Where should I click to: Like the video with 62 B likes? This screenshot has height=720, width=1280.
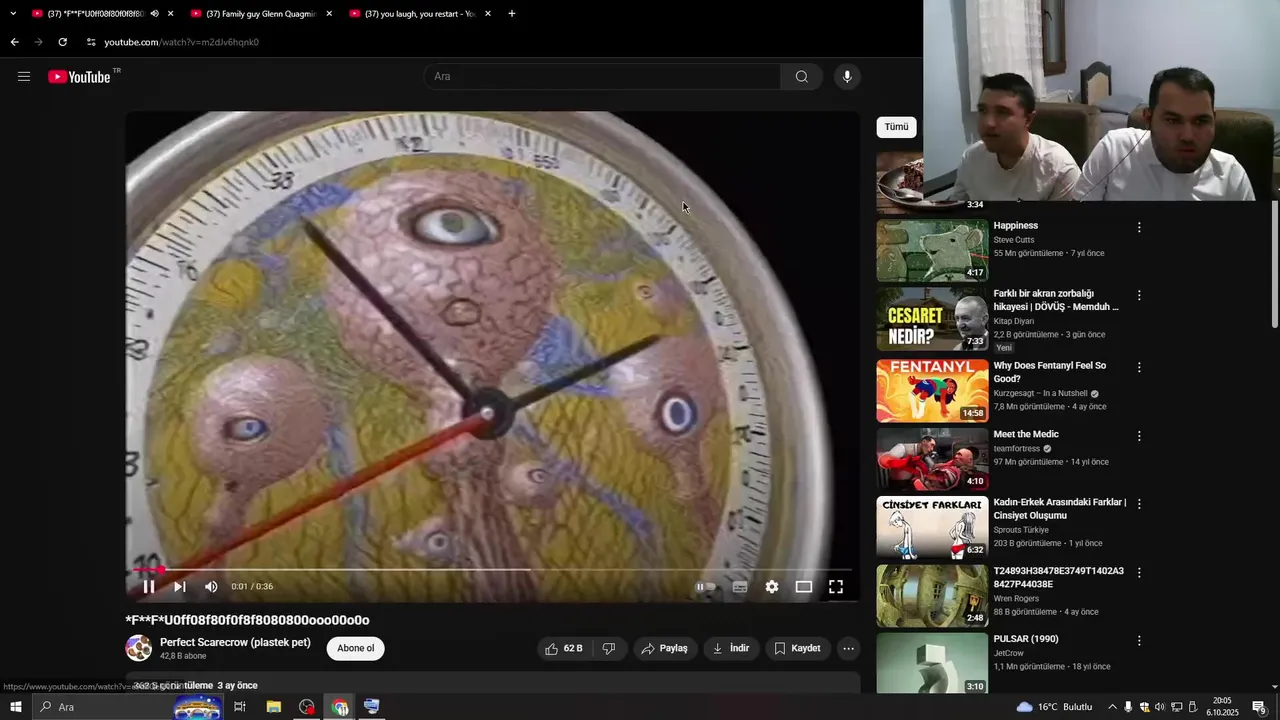click(564, 648)
